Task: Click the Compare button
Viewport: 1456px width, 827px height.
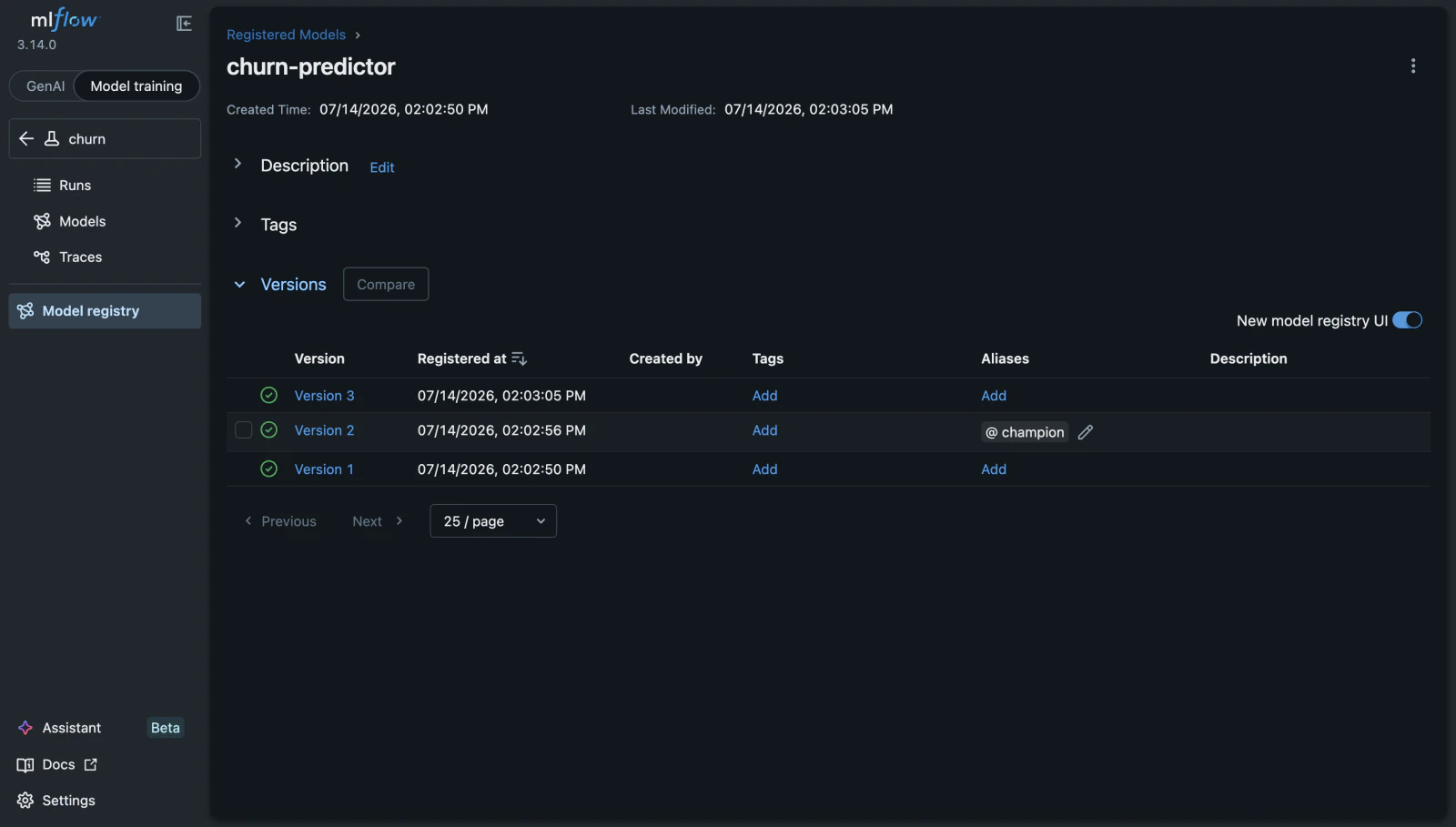Action: (x=386, y=284)
